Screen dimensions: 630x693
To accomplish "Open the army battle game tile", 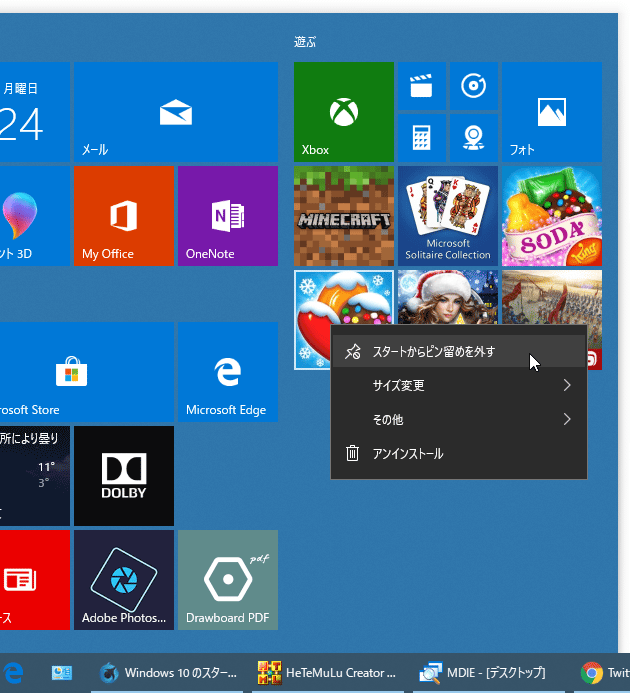I will pyautogui.click(x=552, y=297).
